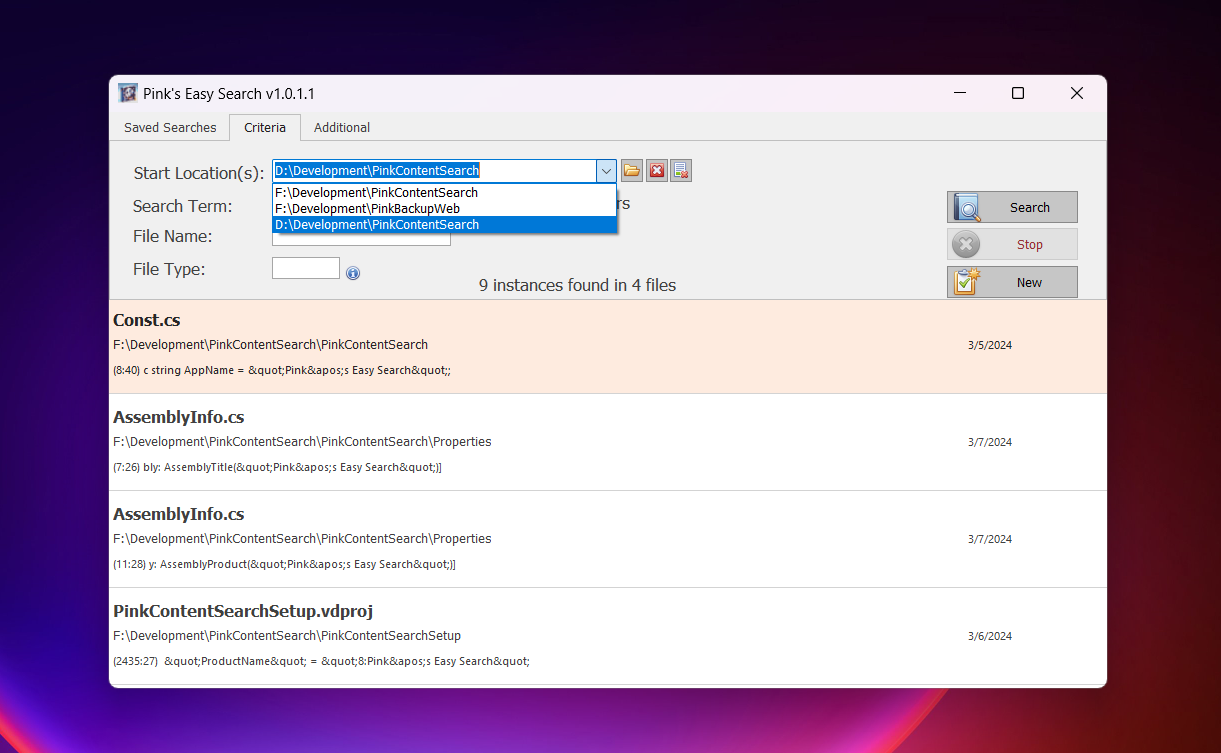This screenshot has width=1221, height=753.
Task: Collapse the Start Location dropdown arrow
Action: coord(606,171)
